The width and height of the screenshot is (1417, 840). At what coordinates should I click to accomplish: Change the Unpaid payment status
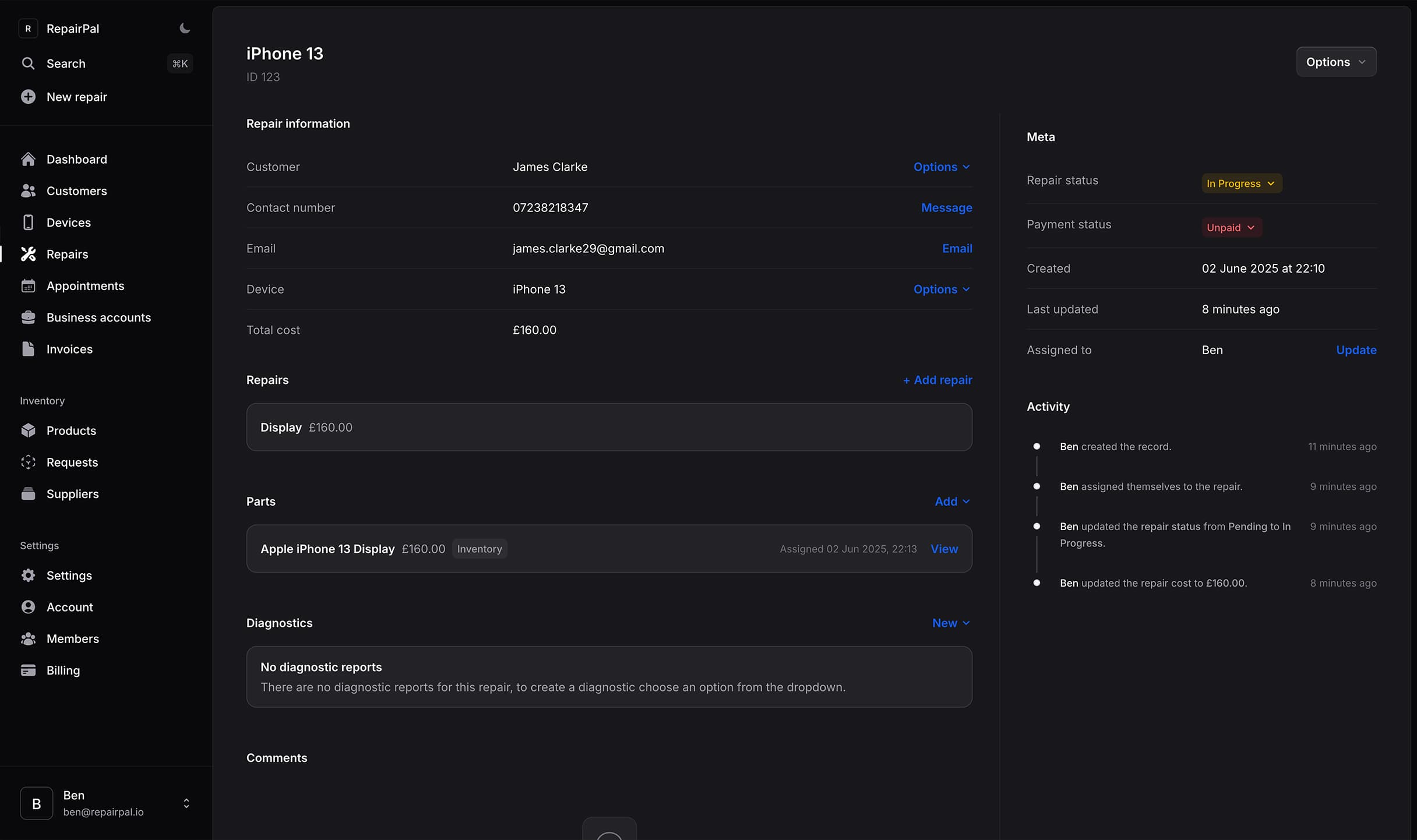click(x=1231, y=227)
